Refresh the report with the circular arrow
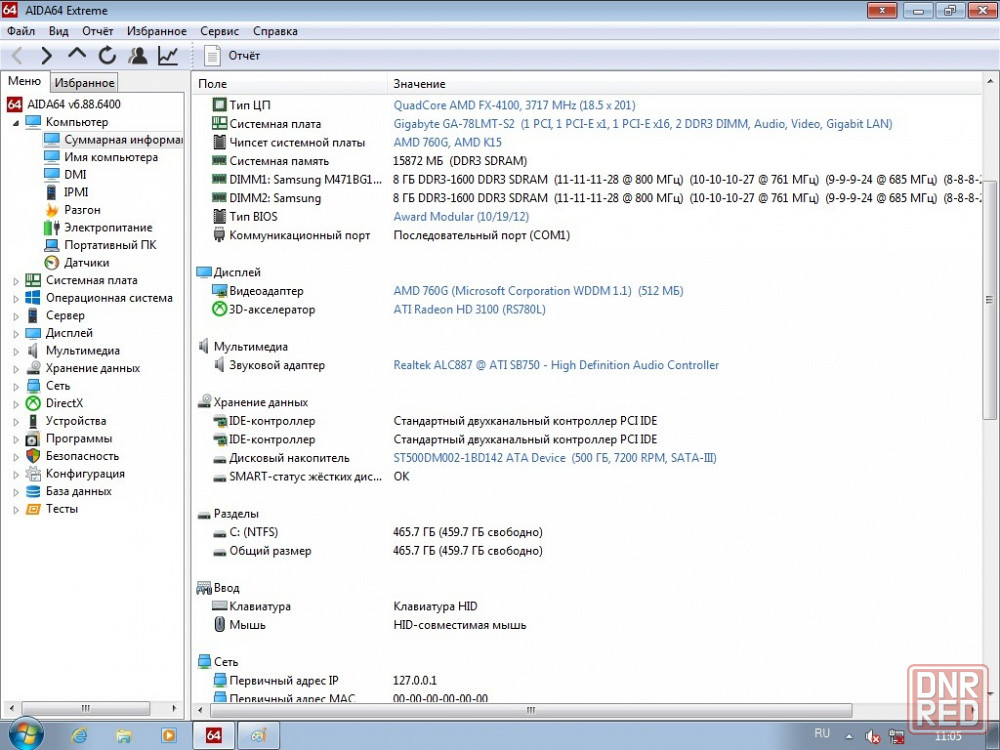Image resolution: width=1000 pixels, height=750 pixels. [107, 55]
